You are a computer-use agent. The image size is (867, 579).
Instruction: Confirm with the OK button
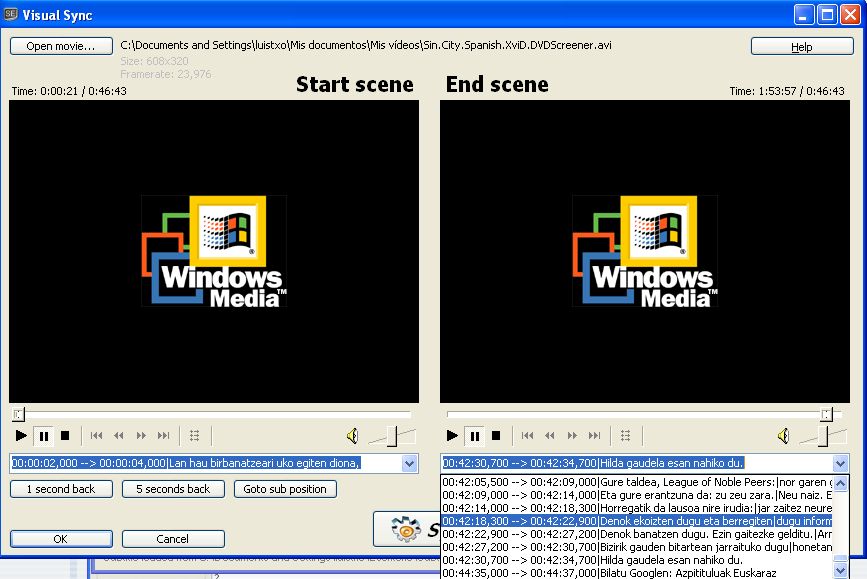coord(61,539)
